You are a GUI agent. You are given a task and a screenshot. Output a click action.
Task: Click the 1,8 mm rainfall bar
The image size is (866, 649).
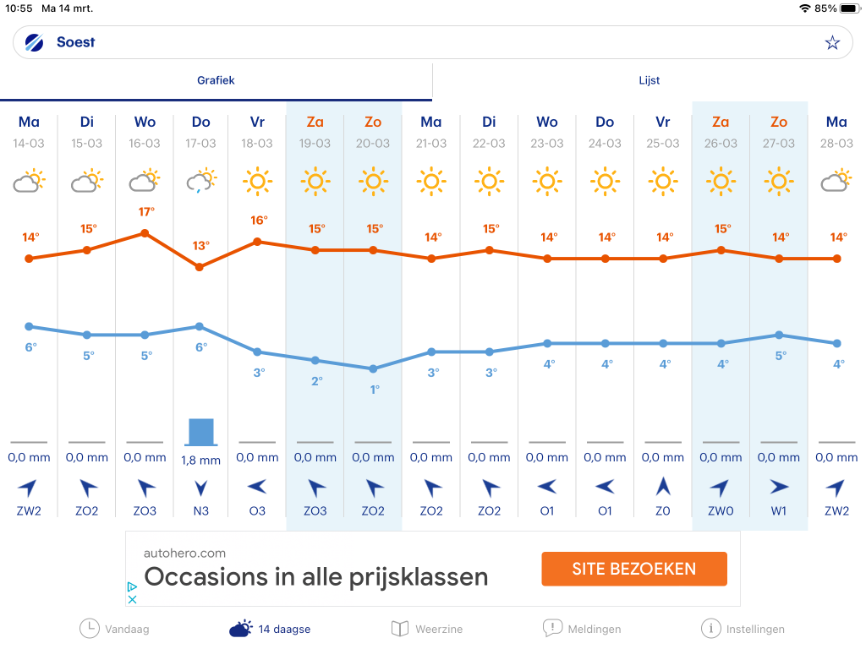[x=201, y=432]
